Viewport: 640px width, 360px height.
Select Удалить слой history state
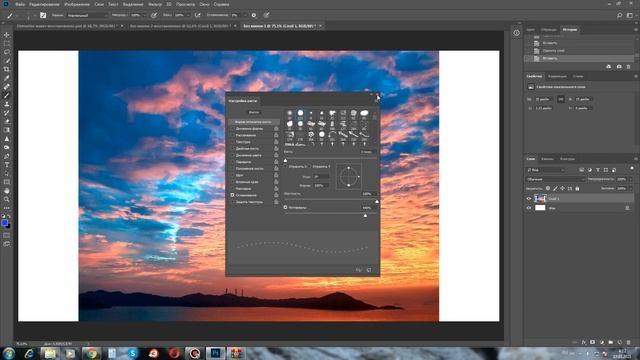[553, 51]
